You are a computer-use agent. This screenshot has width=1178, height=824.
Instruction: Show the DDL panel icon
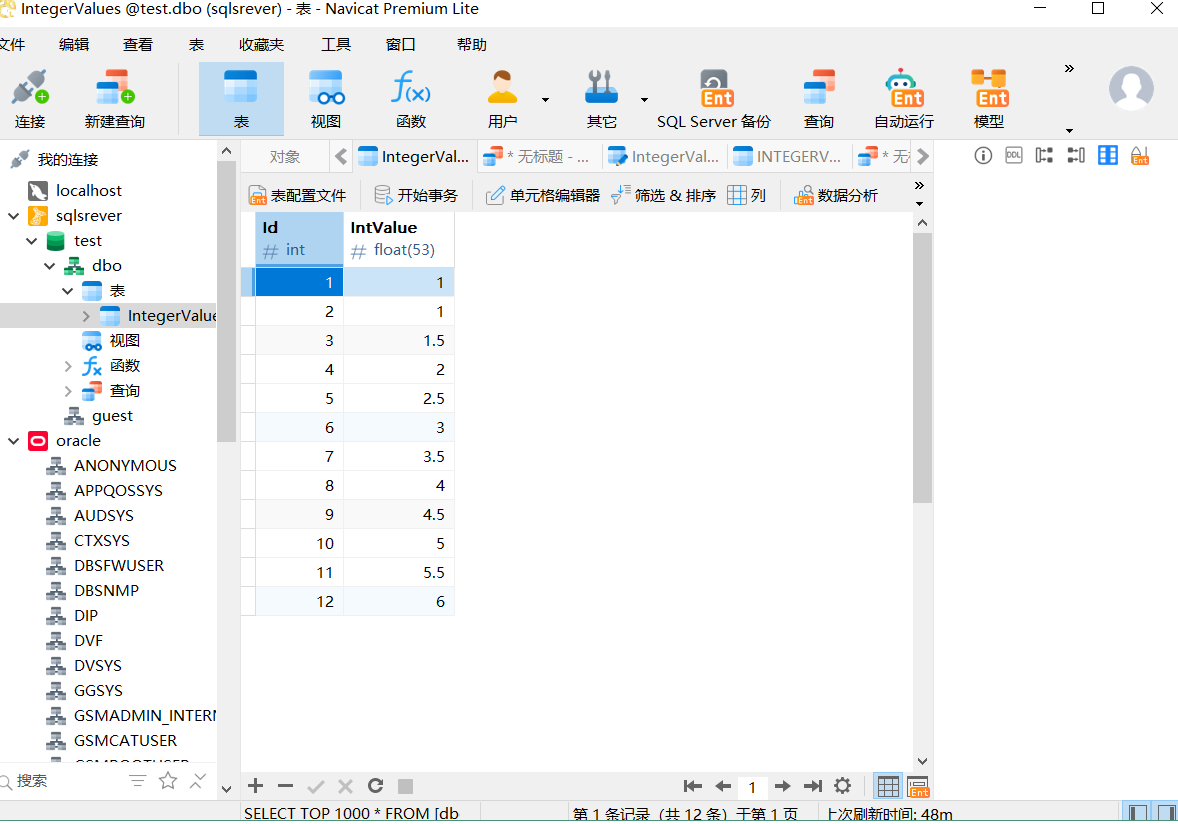(1013, 155)
